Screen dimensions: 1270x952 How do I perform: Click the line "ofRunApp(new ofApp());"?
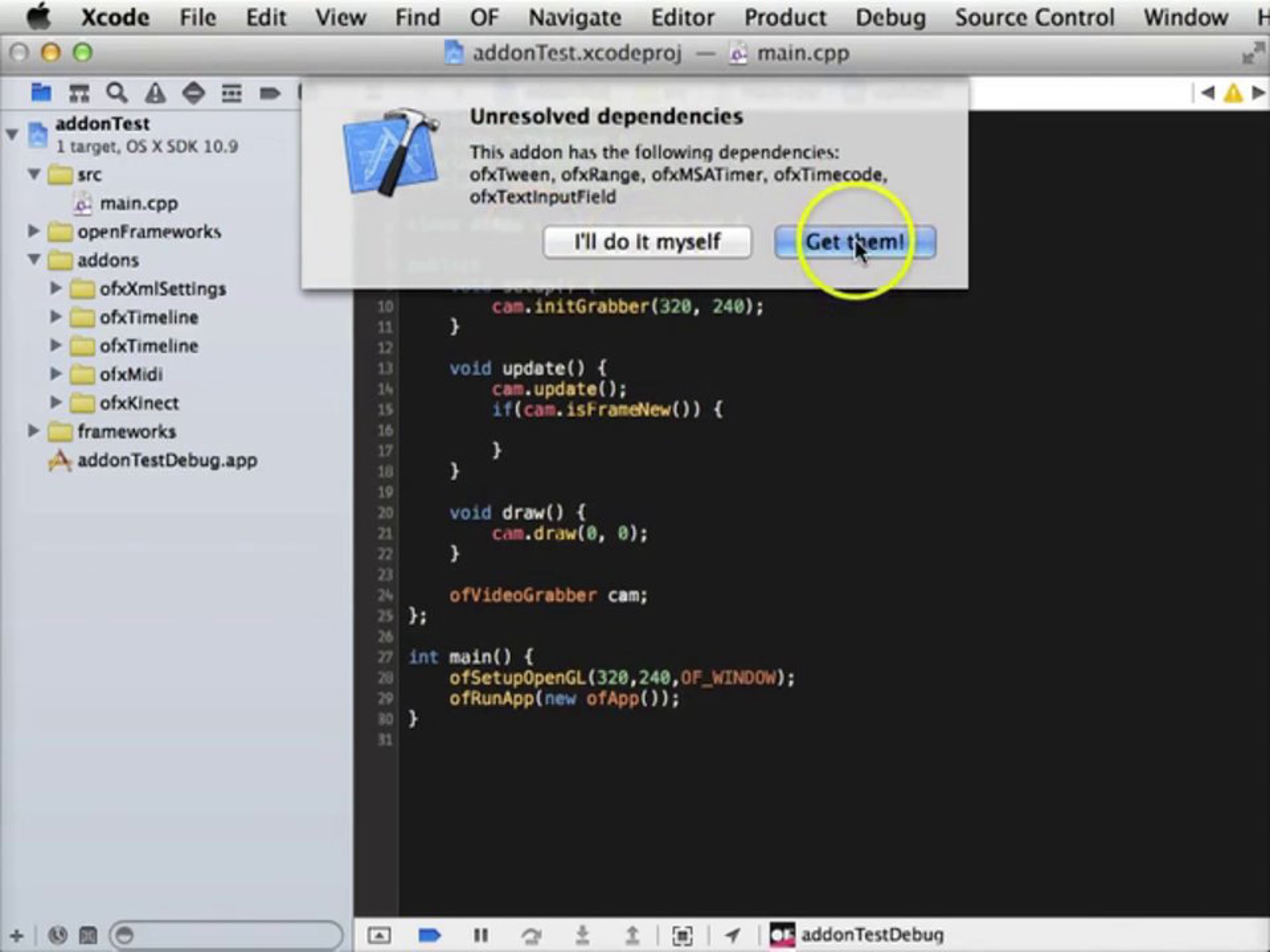564,699
